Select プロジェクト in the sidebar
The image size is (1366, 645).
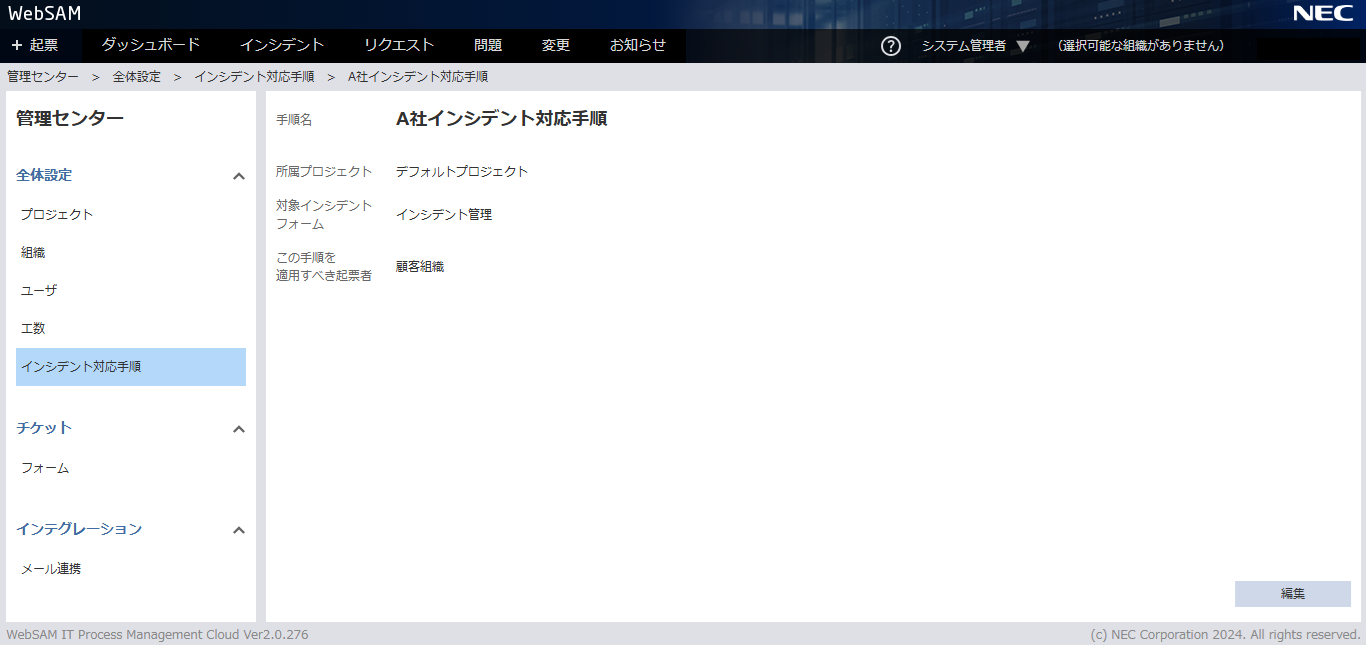click(57, 215)
